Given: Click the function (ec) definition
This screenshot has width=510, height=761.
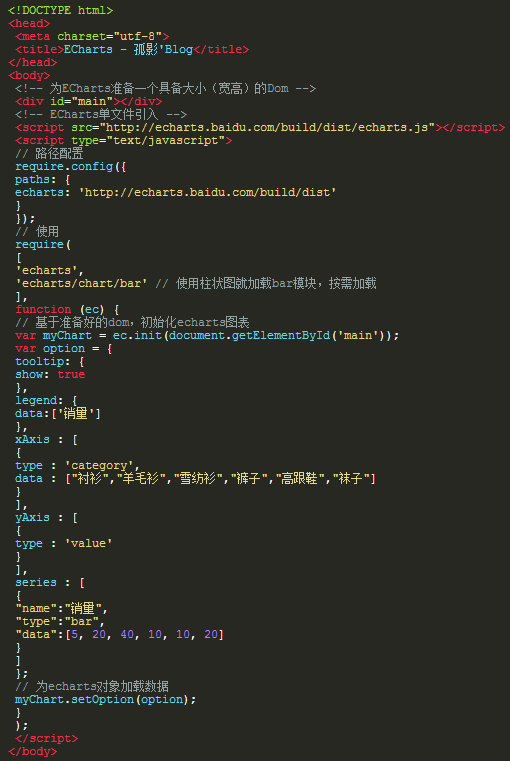Looking at the screenshot, I should click(67, 309).
